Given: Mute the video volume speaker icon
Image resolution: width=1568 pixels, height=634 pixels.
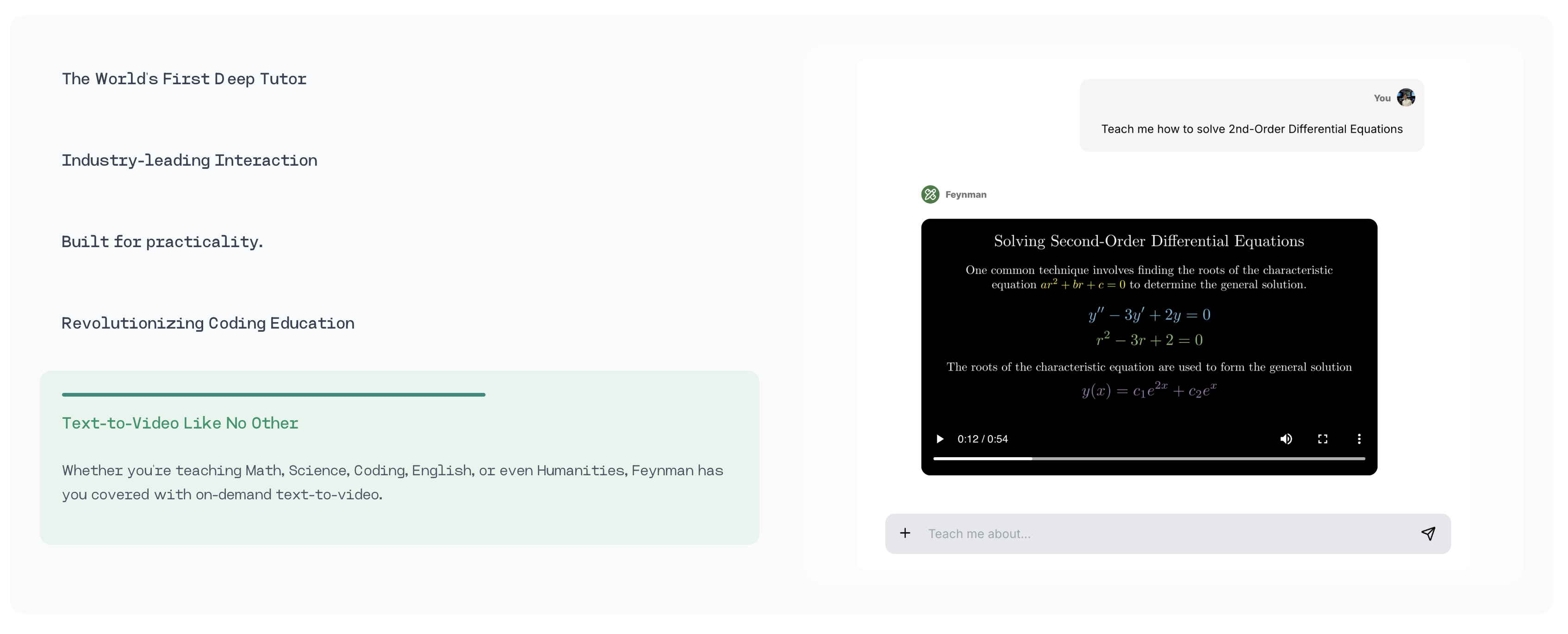Looking at the screenshot, I should pyautogui.click(x=1286, y=439).
